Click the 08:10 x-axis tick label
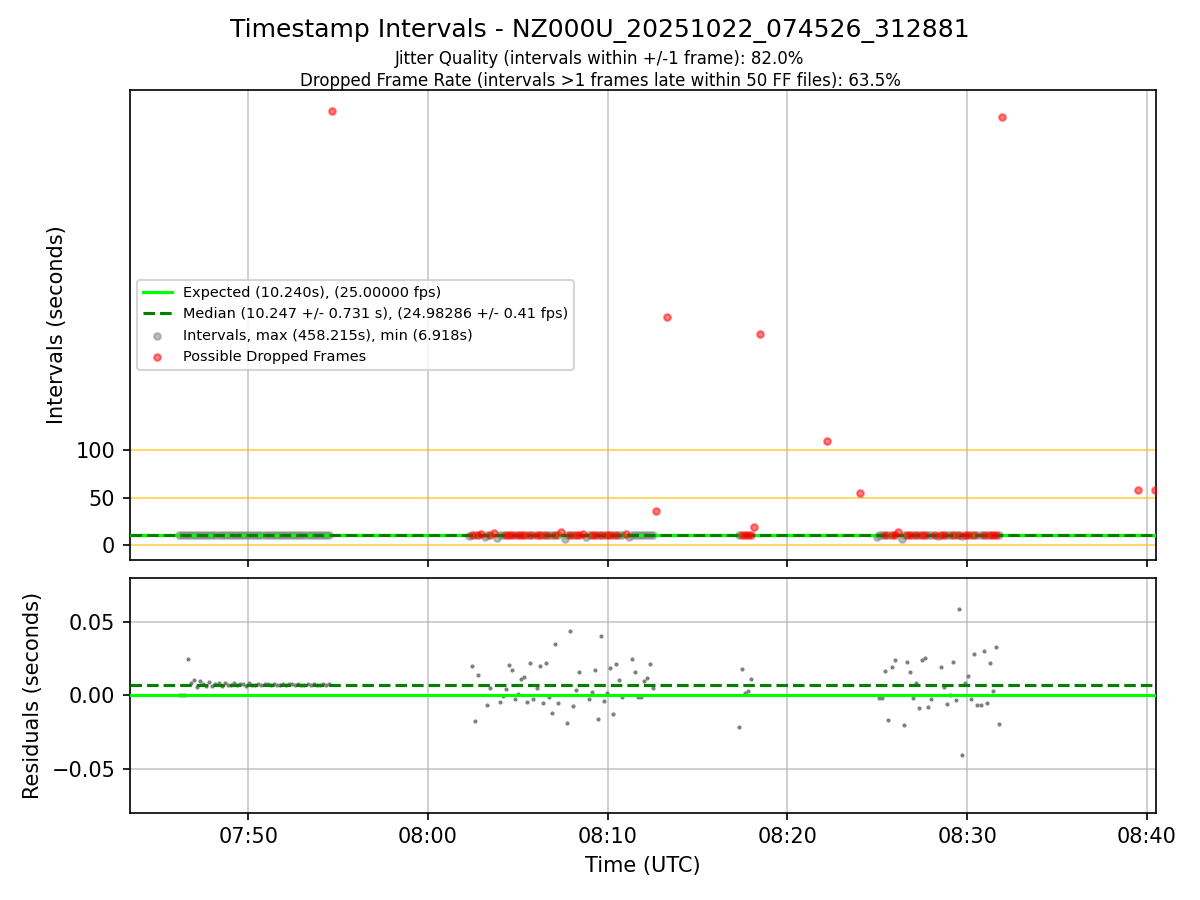The image size is (1200, 900). [607, 835]
